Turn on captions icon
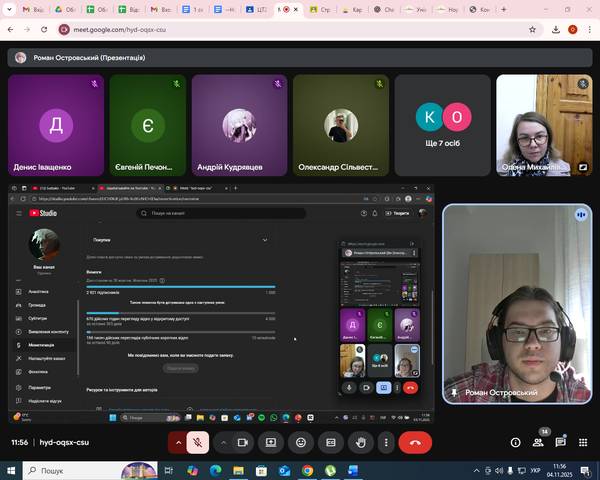Image resolution: width=600 pixels, height=480 pixels. click(x=330, y=442)
